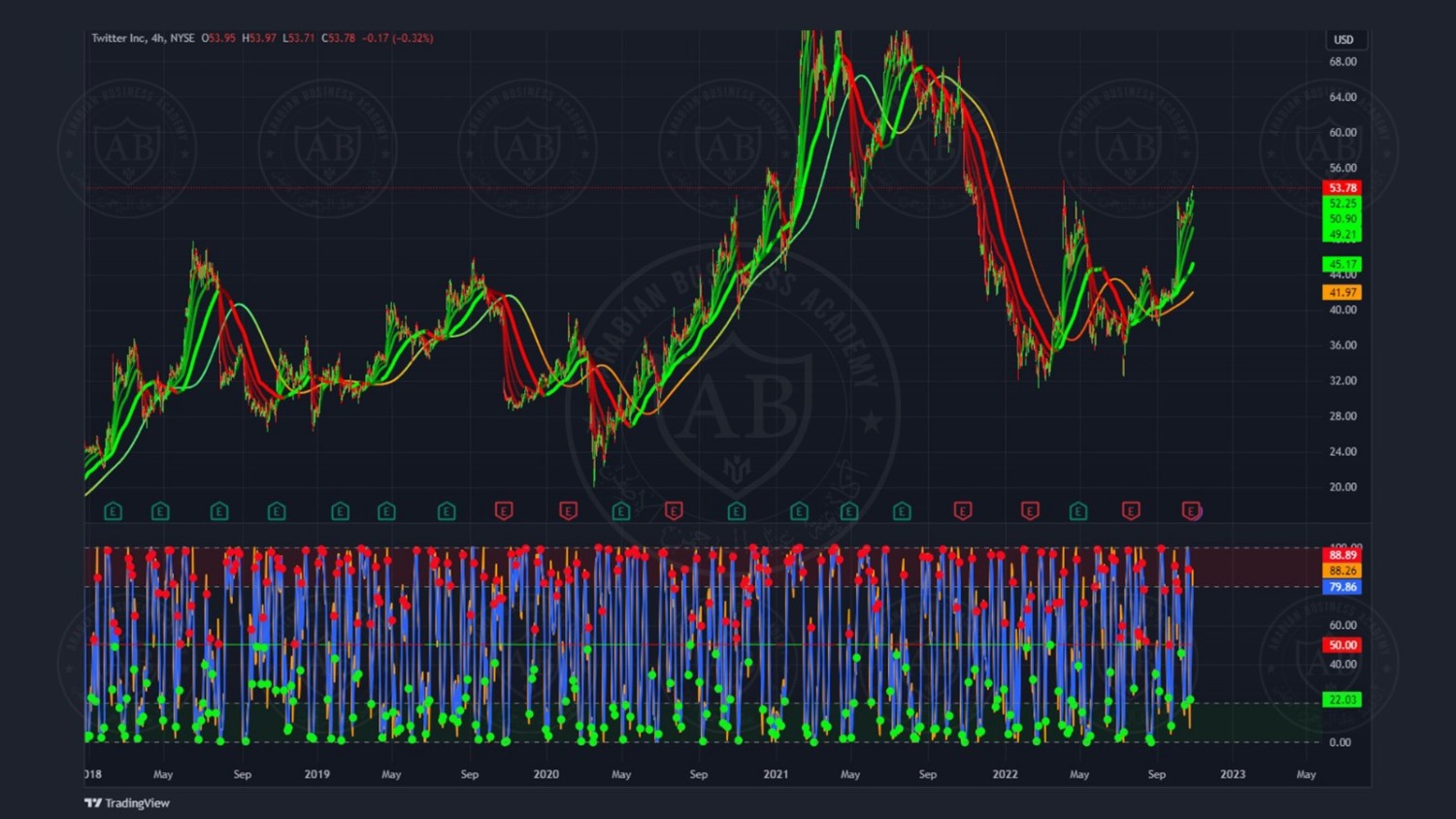The height and width of the screenshot is (819, 1456).
Task: Select the green 52.25 price label
Action: [1342, 204]
